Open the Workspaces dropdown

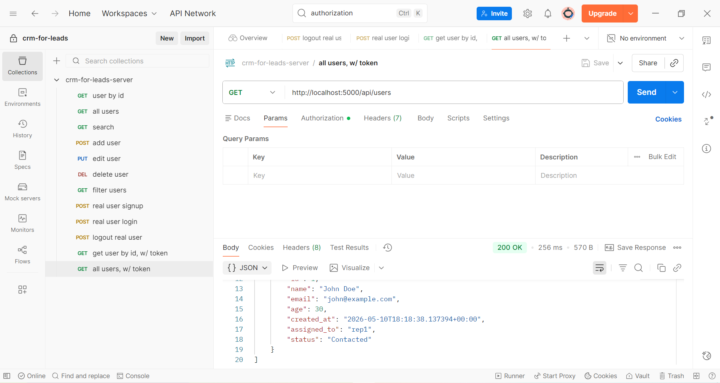pos(129,13)
